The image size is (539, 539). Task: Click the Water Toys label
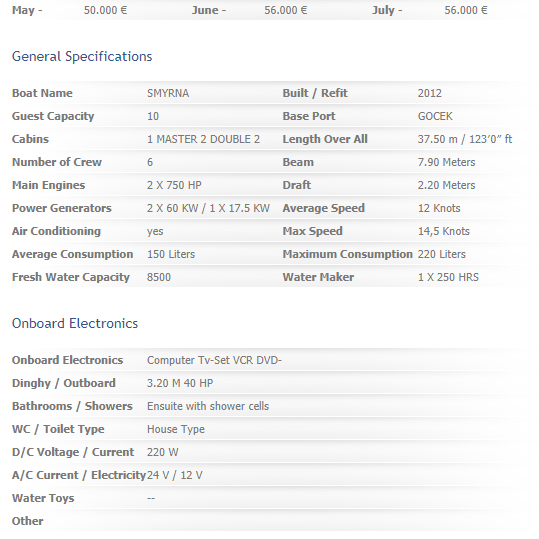click(x=43, y=498)
